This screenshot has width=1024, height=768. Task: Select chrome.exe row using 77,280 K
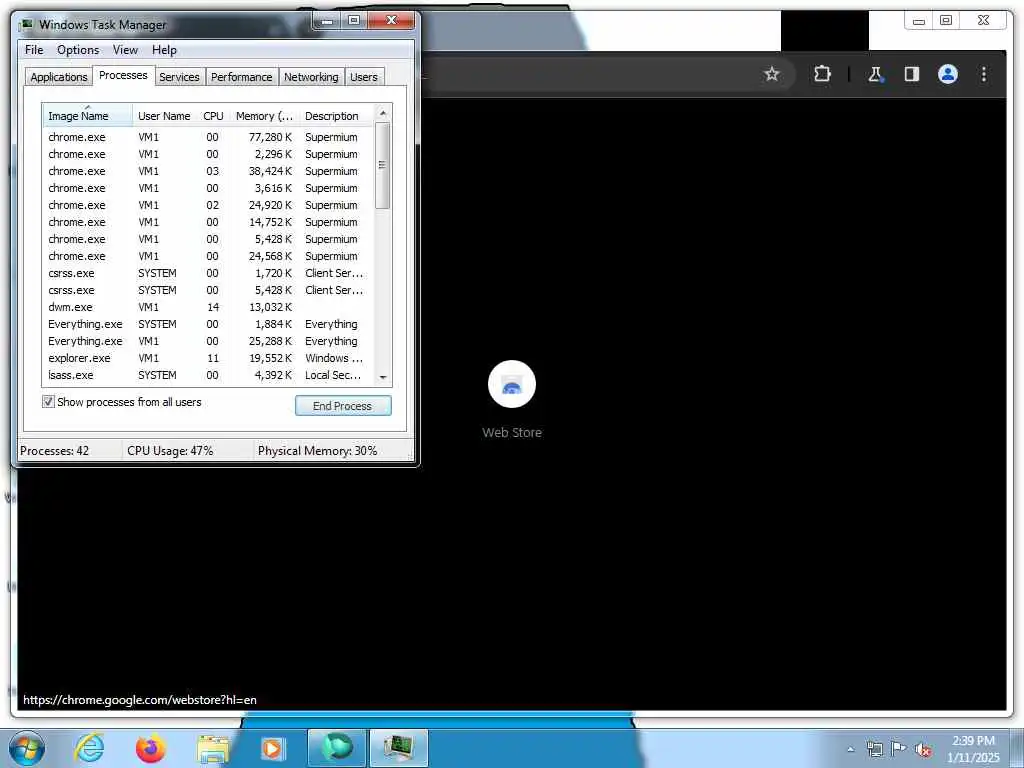(x=209, y=137)
